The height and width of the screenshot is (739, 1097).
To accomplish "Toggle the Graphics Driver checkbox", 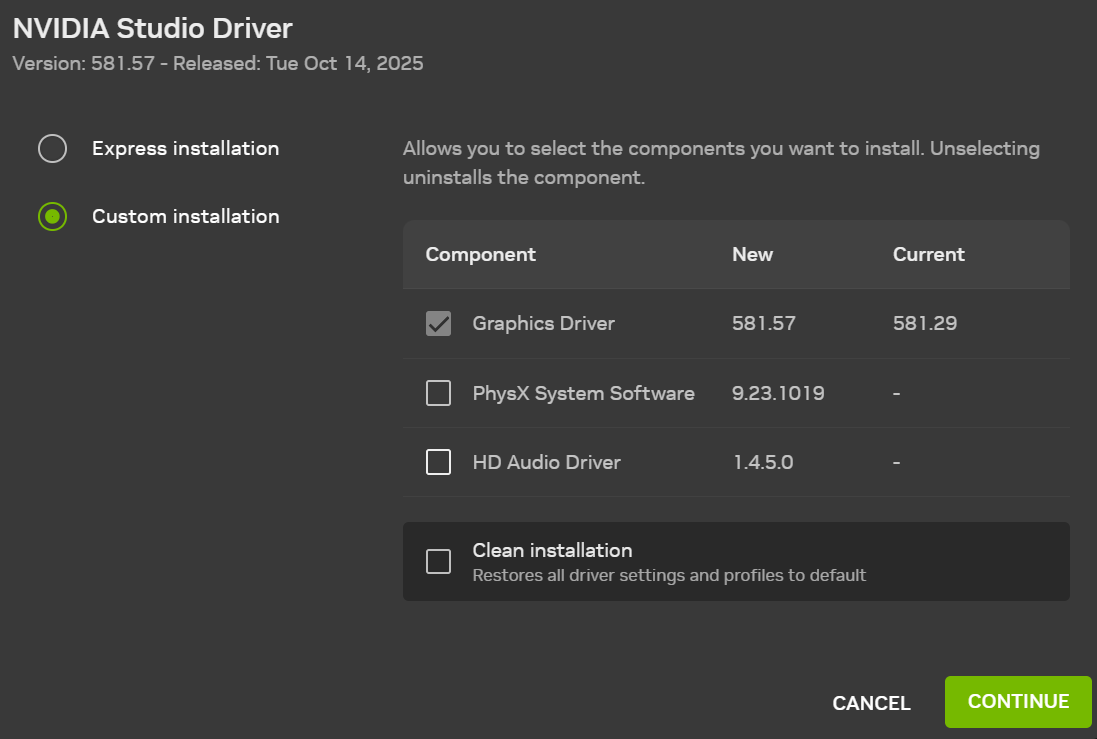I will [438, 324].
